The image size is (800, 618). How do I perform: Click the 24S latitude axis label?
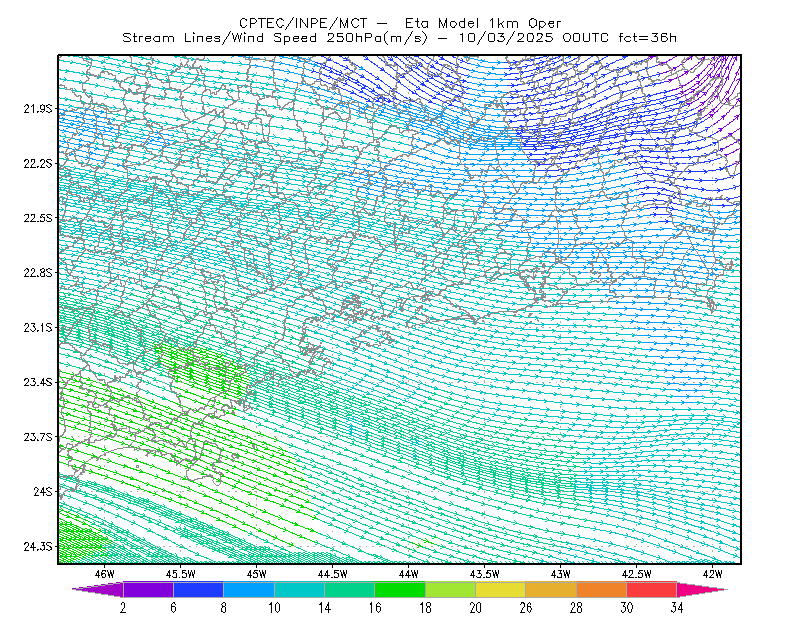tap(43, 491)
